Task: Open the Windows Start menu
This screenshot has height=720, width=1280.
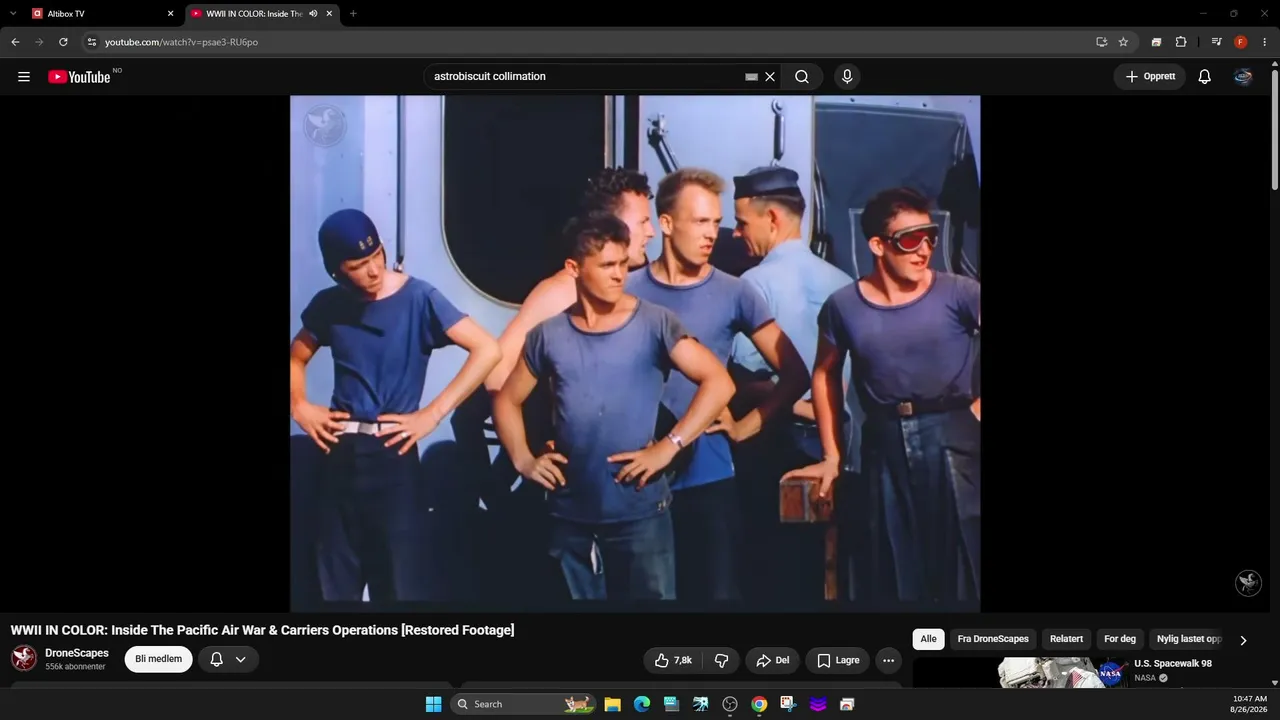Action: pos(433,704)
